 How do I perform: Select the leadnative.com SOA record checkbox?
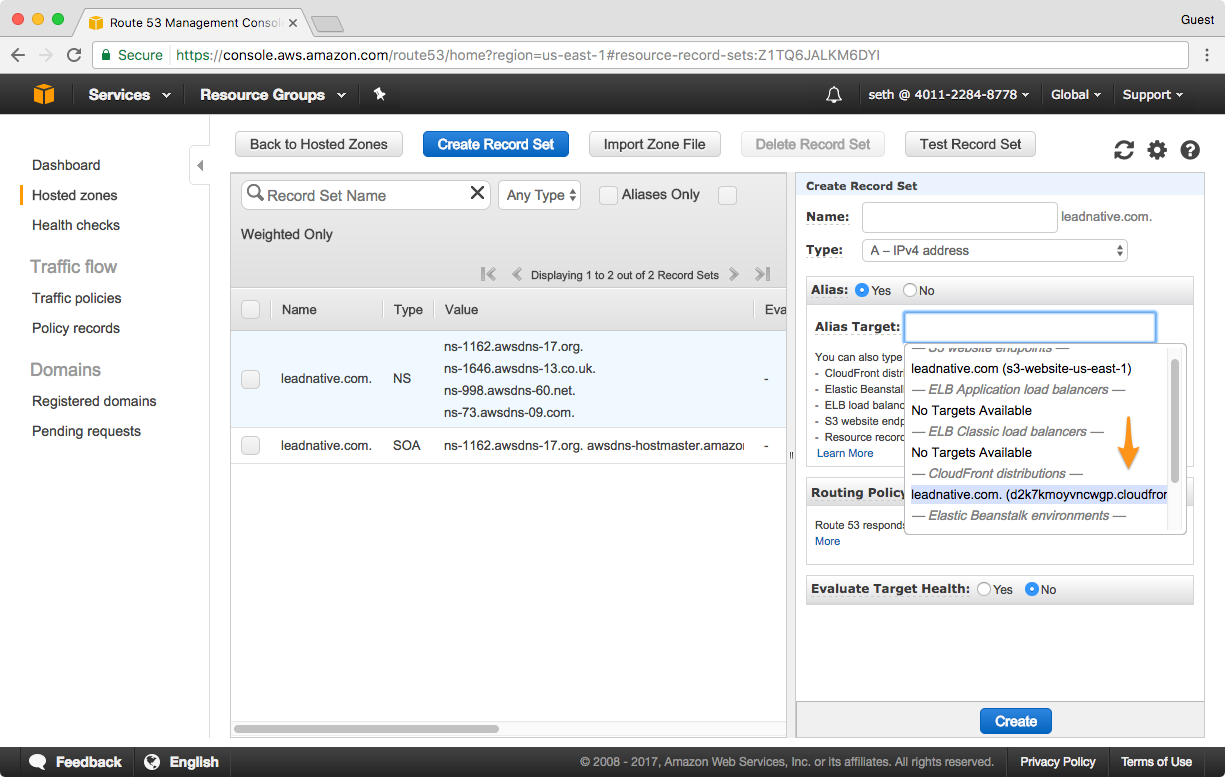click(x=251, y=445)
